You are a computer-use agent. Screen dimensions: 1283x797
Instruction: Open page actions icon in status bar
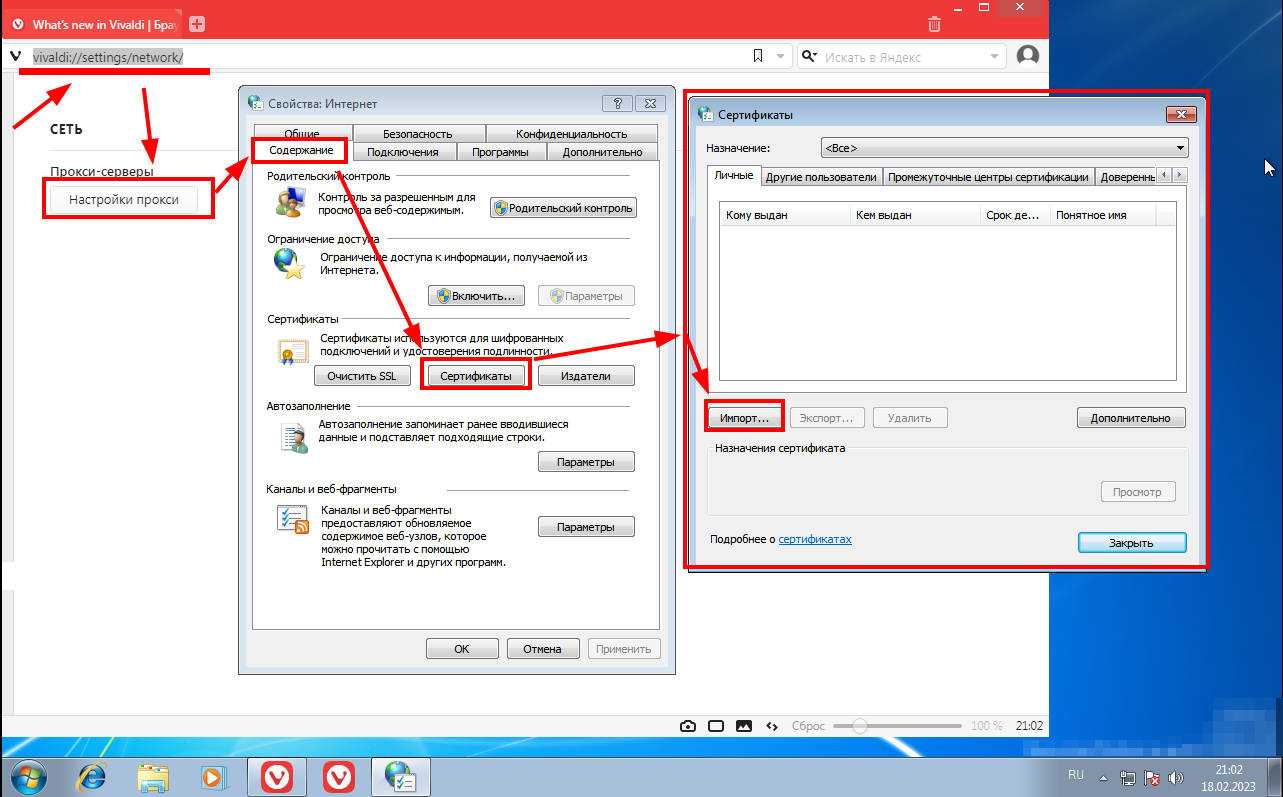[771, 726]
